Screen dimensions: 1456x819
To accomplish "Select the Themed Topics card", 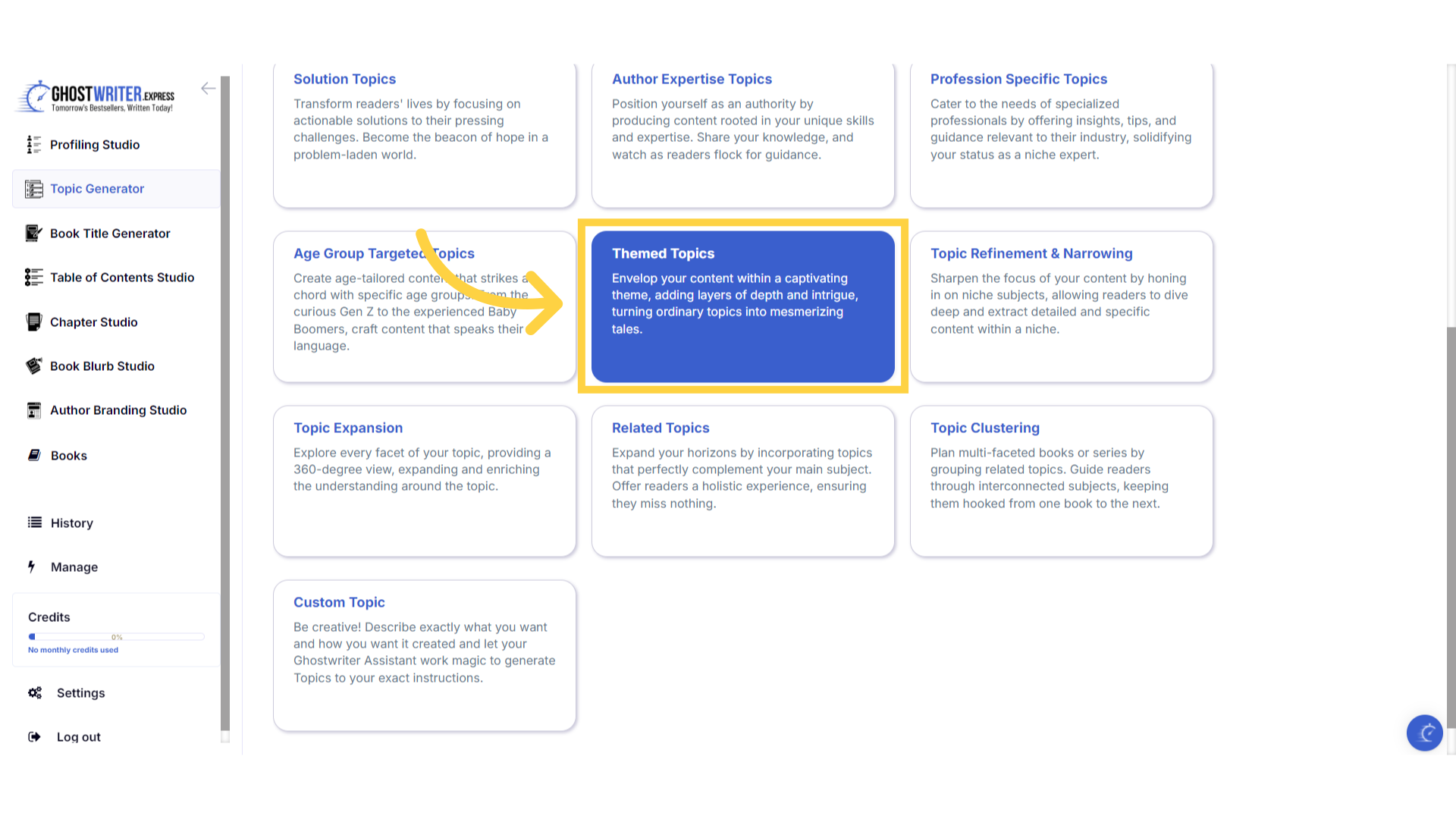I will 742,306.
